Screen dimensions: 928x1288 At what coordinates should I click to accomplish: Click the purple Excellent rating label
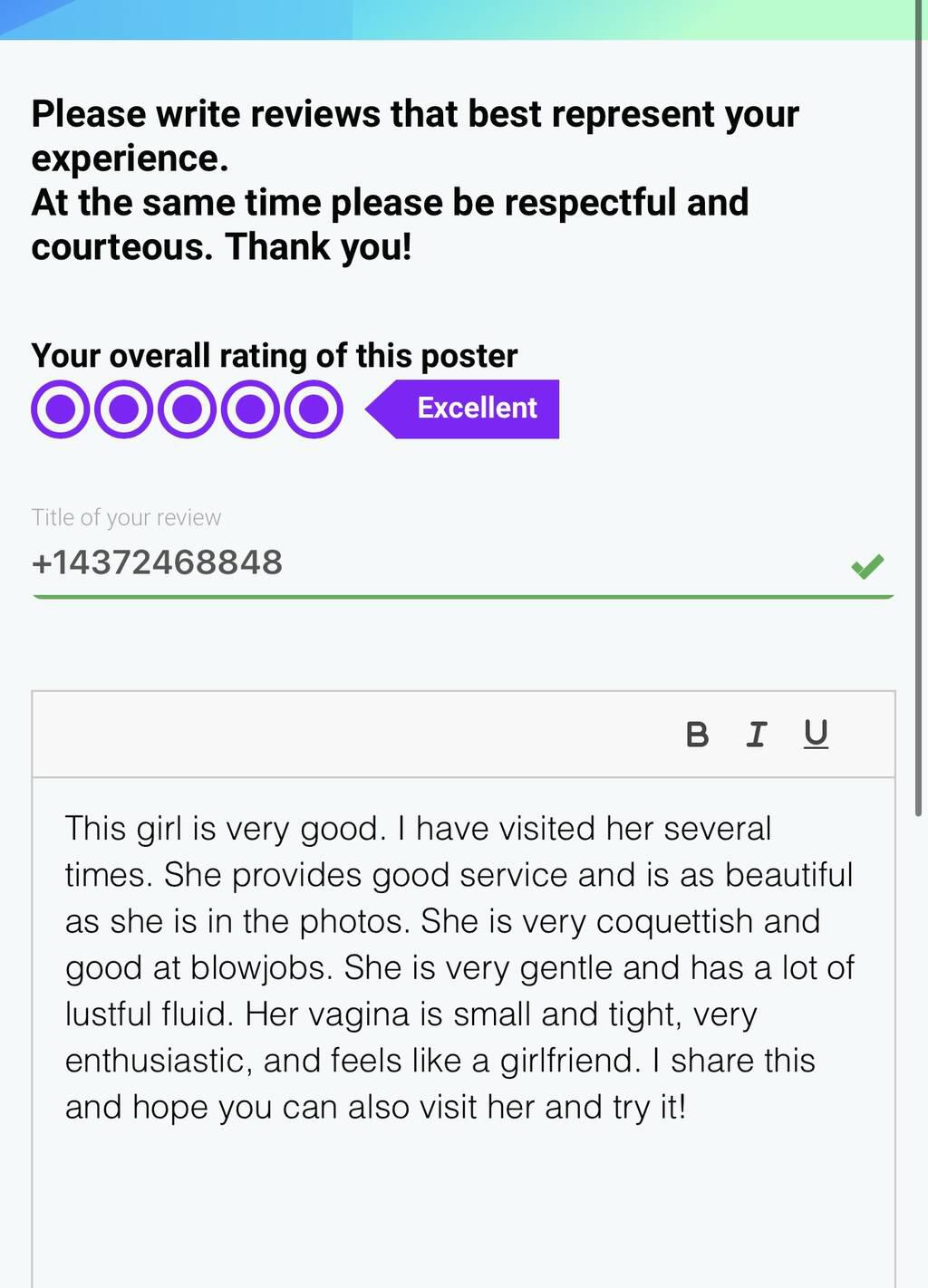pos(476,409)
